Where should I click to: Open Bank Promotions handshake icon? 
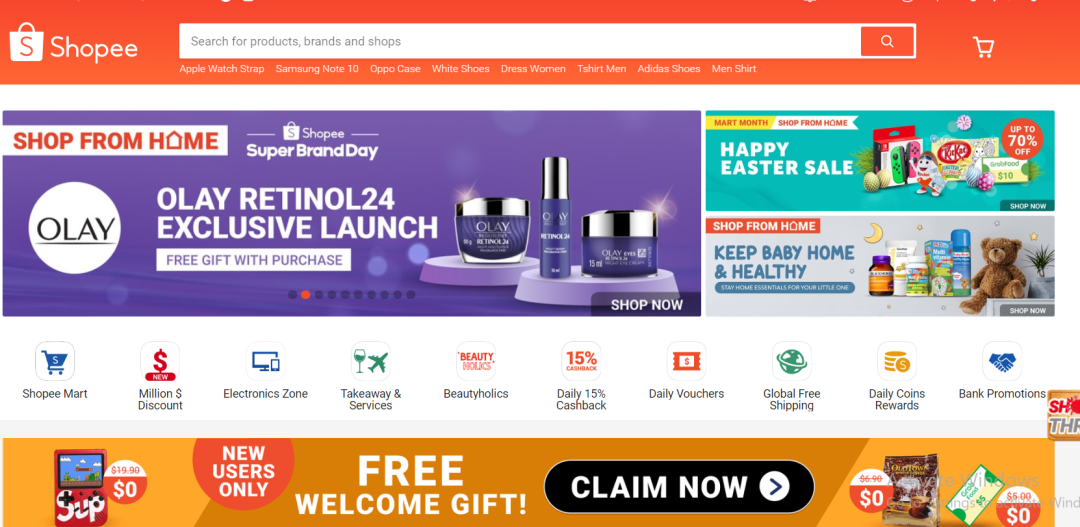(1002, 361)
